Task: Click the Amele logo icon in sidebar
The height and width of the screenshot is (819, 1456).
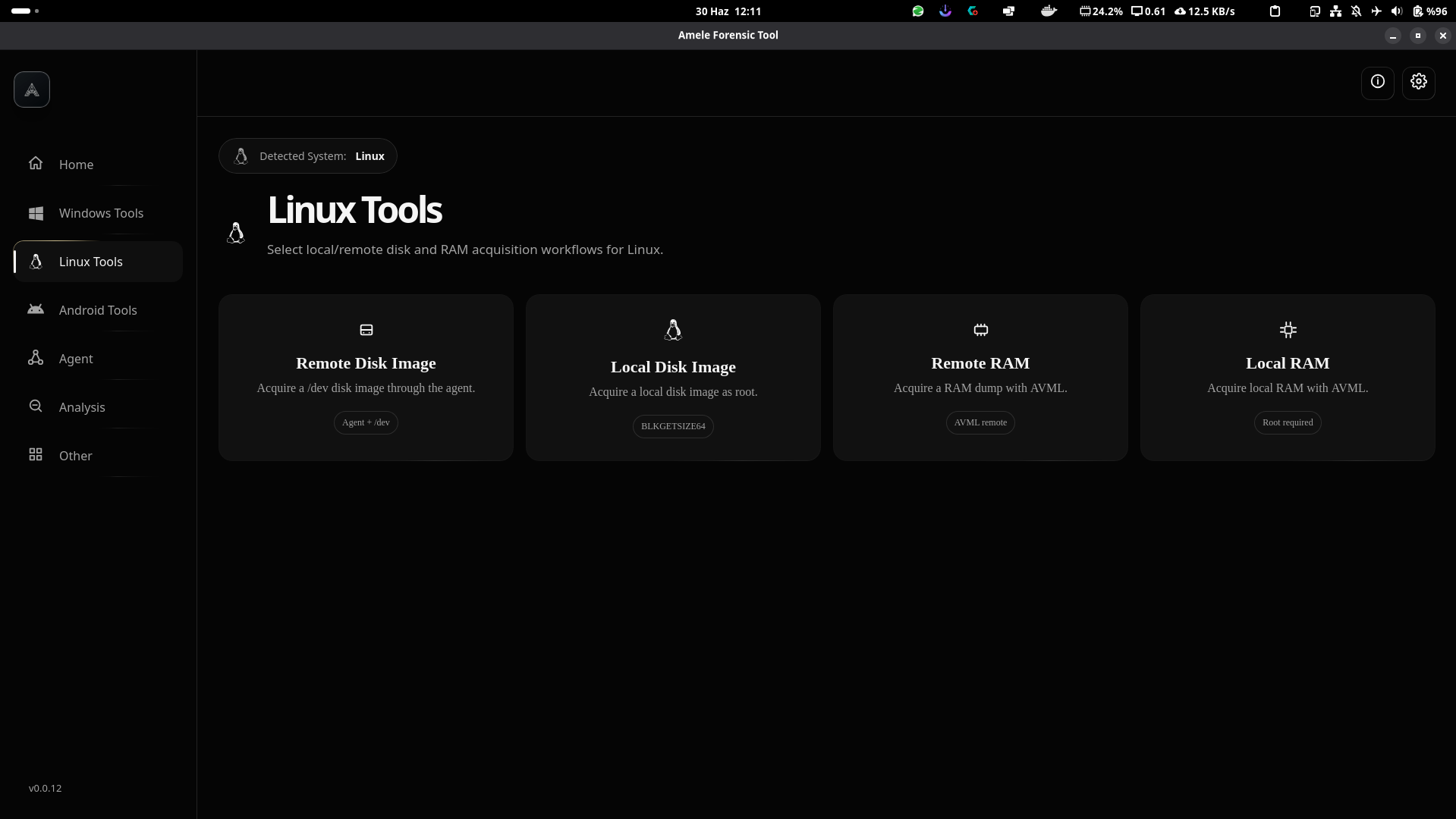Action: [32, 89]
